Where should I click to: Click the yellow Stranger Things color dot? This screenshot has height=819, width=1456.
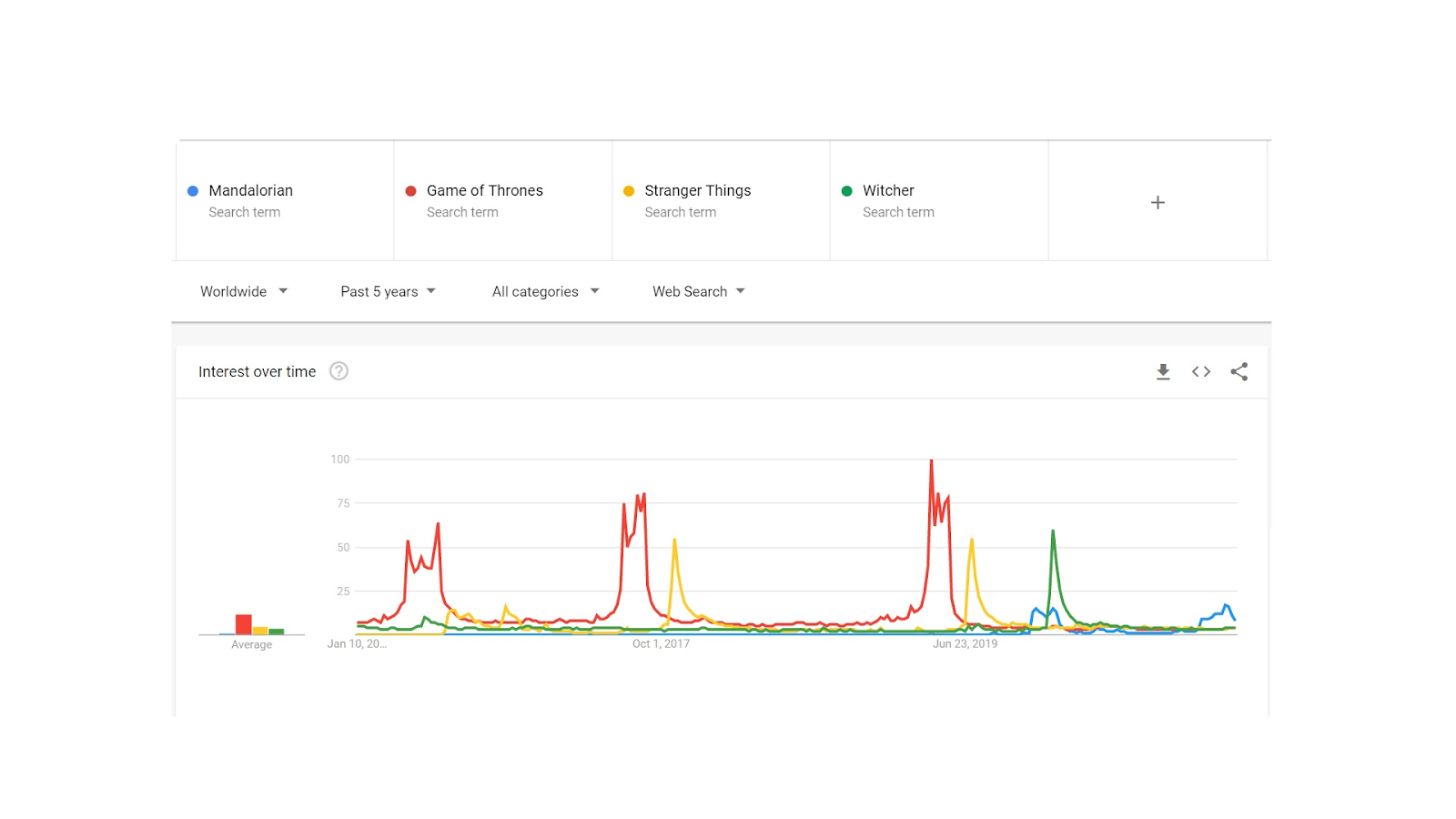coord(629,191)
